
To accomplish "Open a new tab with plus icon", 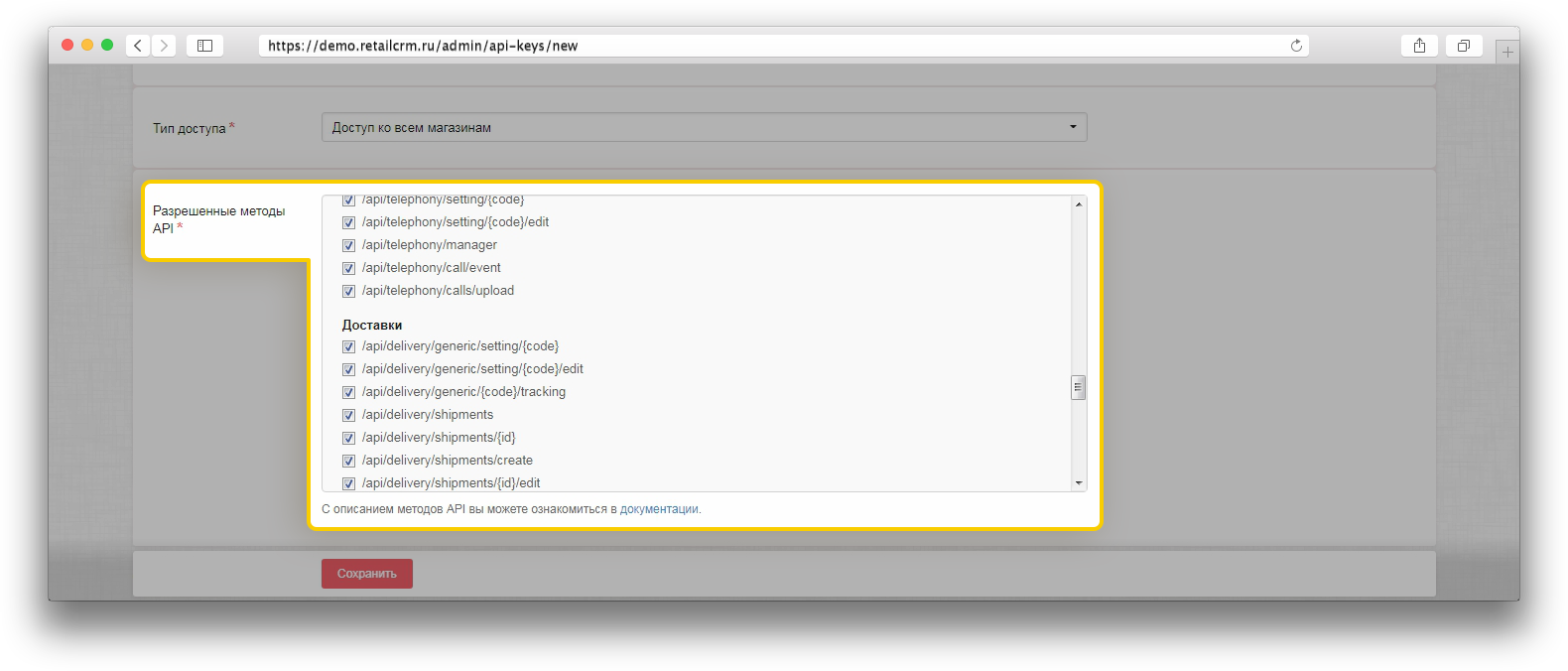I will (x=1507, y=52).
